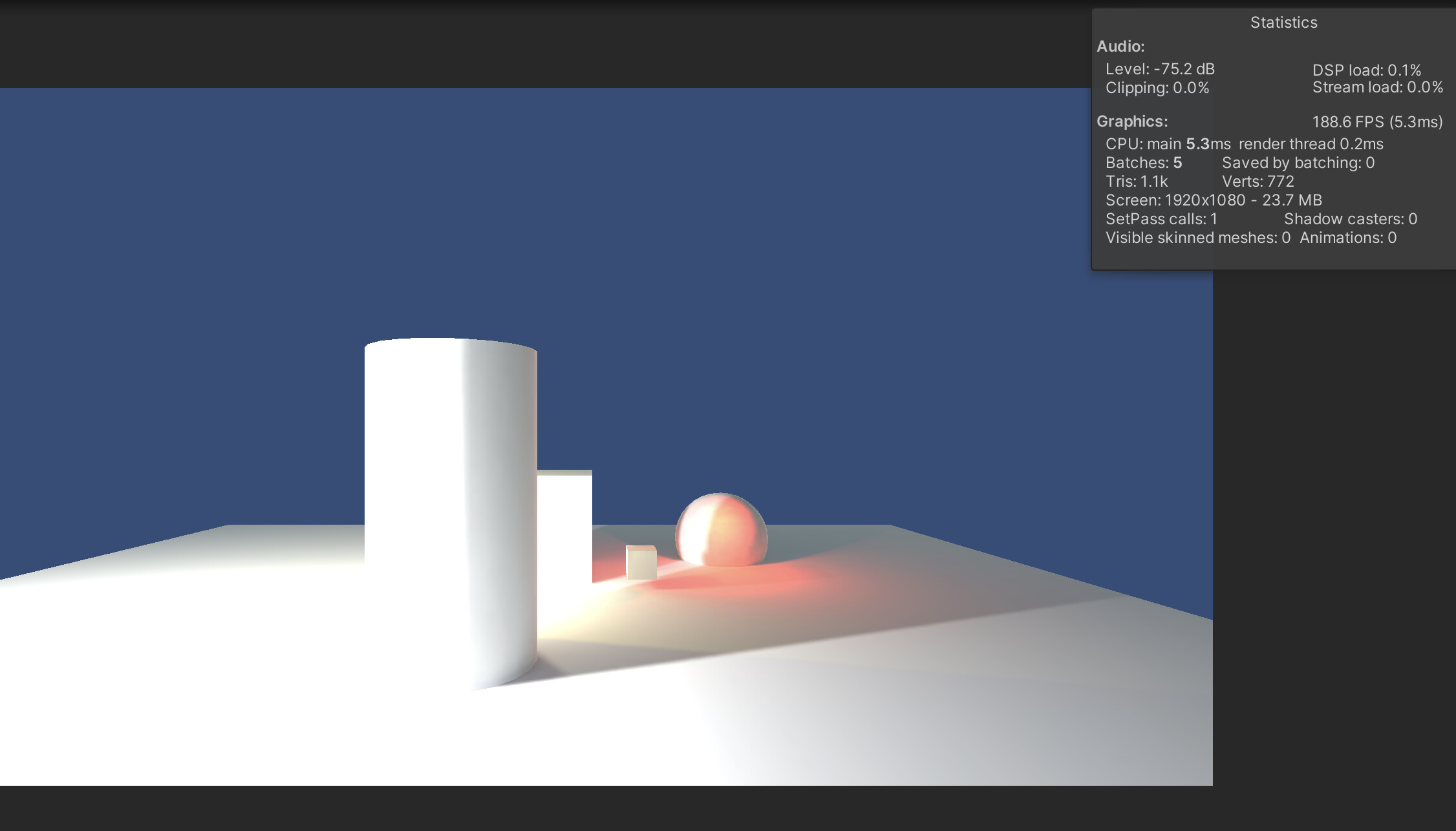1456x831 pixels.
Task: Click the Audio section heading
Action: point(1120,47)
